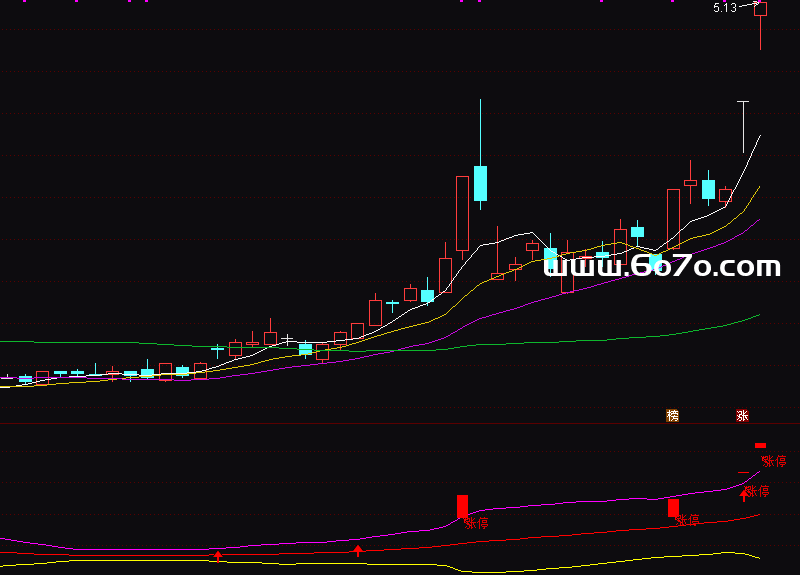The image size is (800, 575).
Task: Select the tall hollow red candle before cyan spike
Action: pos(462,213)
